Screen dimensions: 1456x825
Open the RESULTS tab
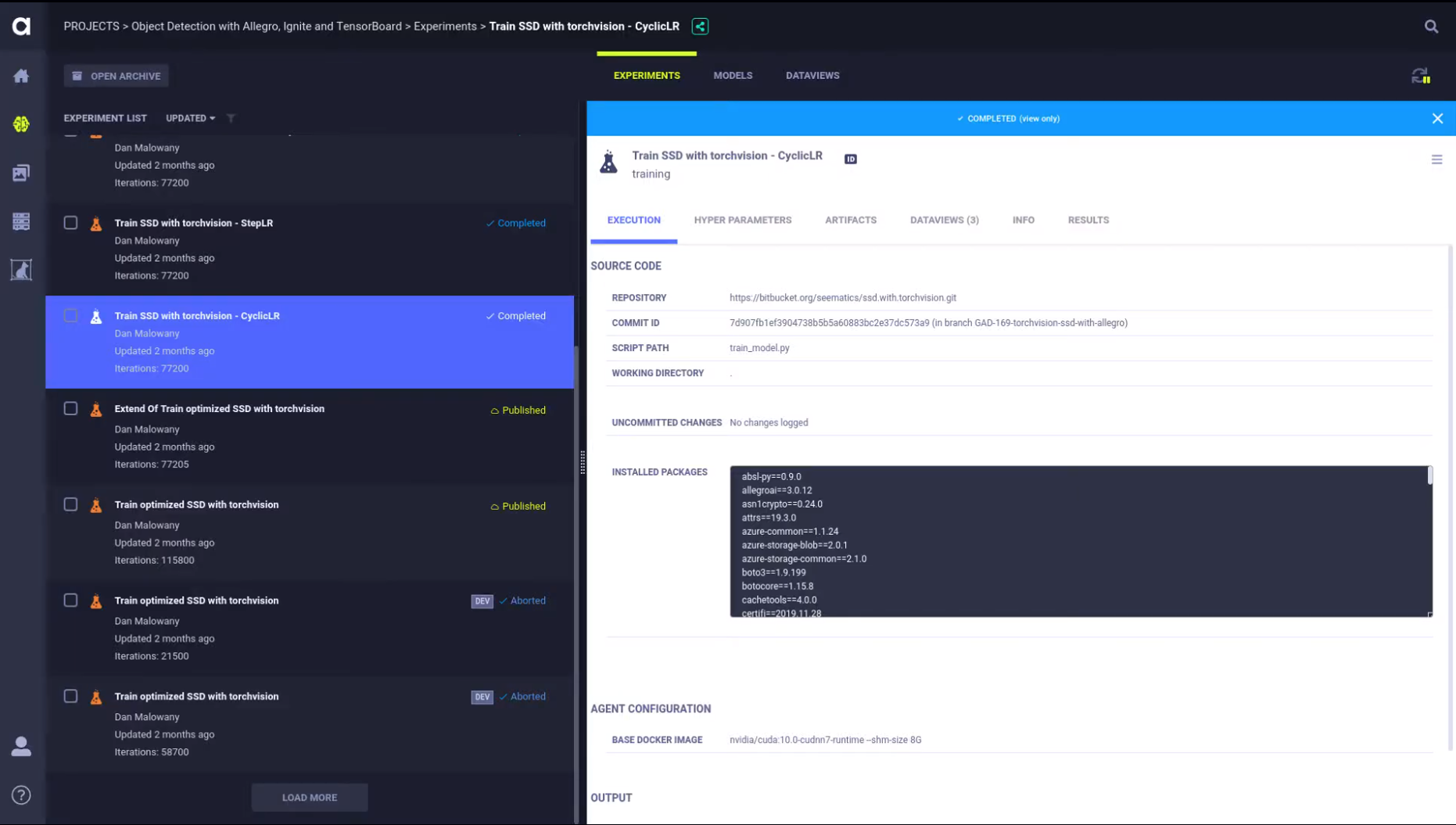pyautogui.click(x=1088, y=221)
